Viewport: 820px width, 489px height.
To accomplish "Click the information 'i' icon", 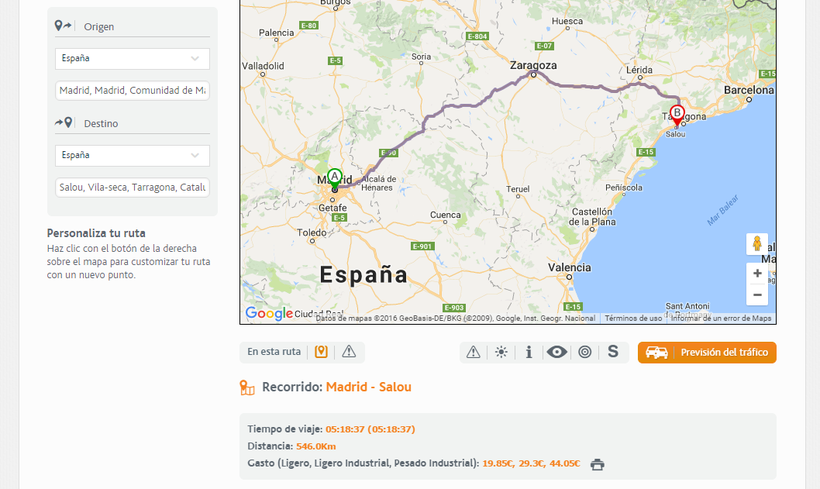I will pyautogui.click(x=529, y=352).
